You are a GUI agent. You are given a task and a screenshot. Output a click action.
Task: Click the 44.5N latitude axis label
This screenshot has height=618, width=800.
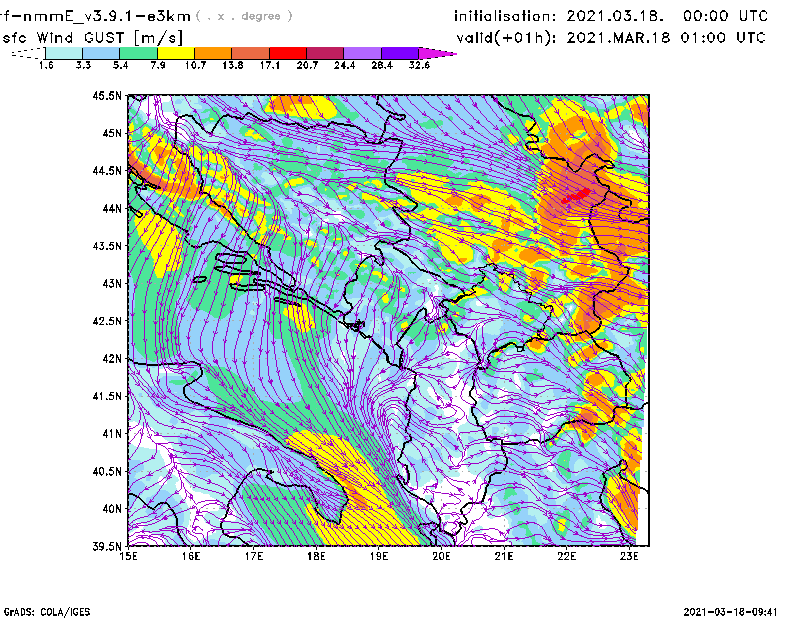[107, 170]
